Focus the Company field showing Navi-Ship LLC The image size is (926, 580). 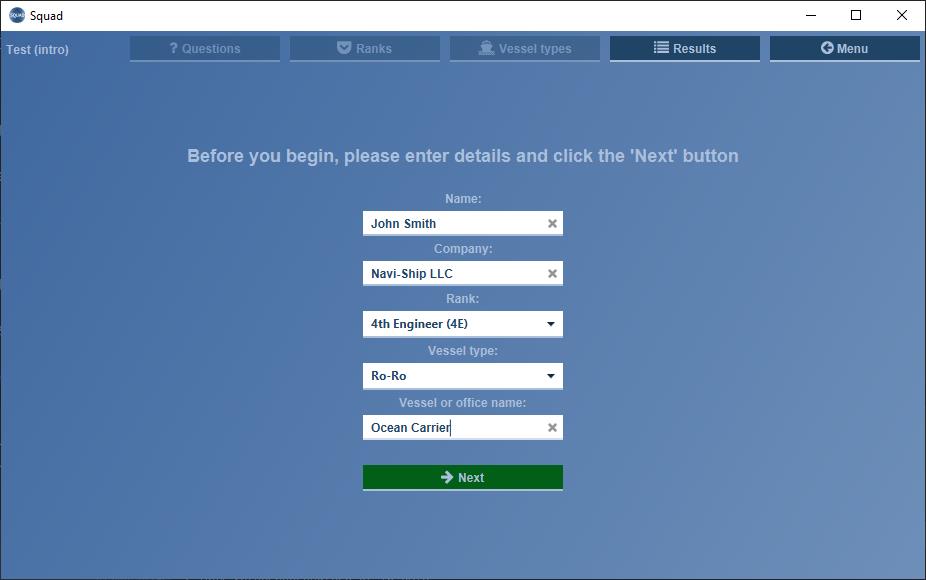tap(450, 274)
